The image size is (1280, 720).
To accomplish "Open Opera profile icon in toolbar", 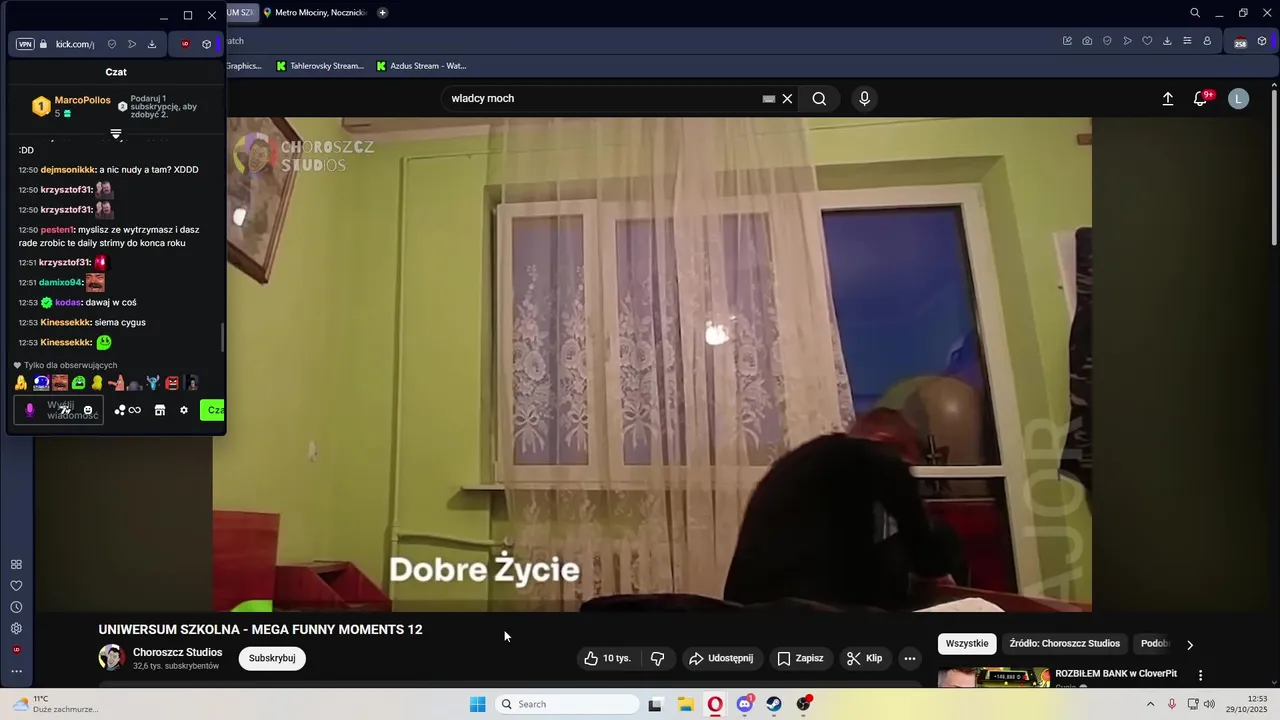I will click(1207, 41).
